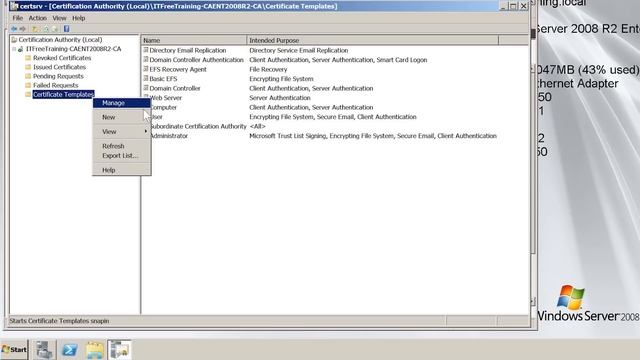Open the File menu
The image size is (640, 360).
click(x=18, y=18)
